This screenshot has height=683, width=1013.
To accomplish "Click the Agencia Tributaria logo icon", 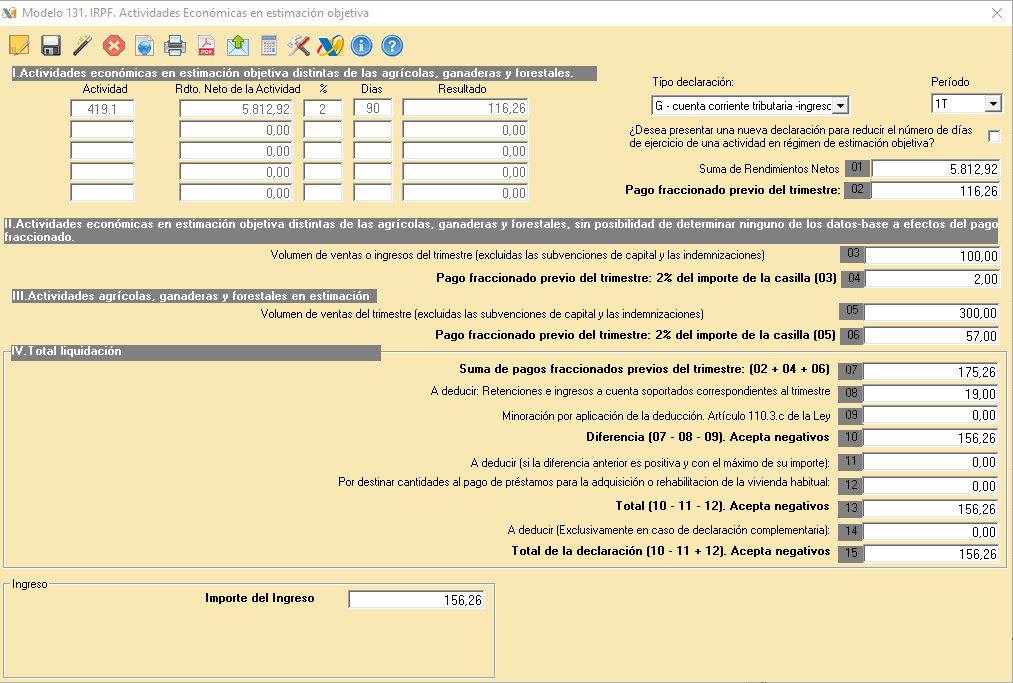I will point(330,46).
